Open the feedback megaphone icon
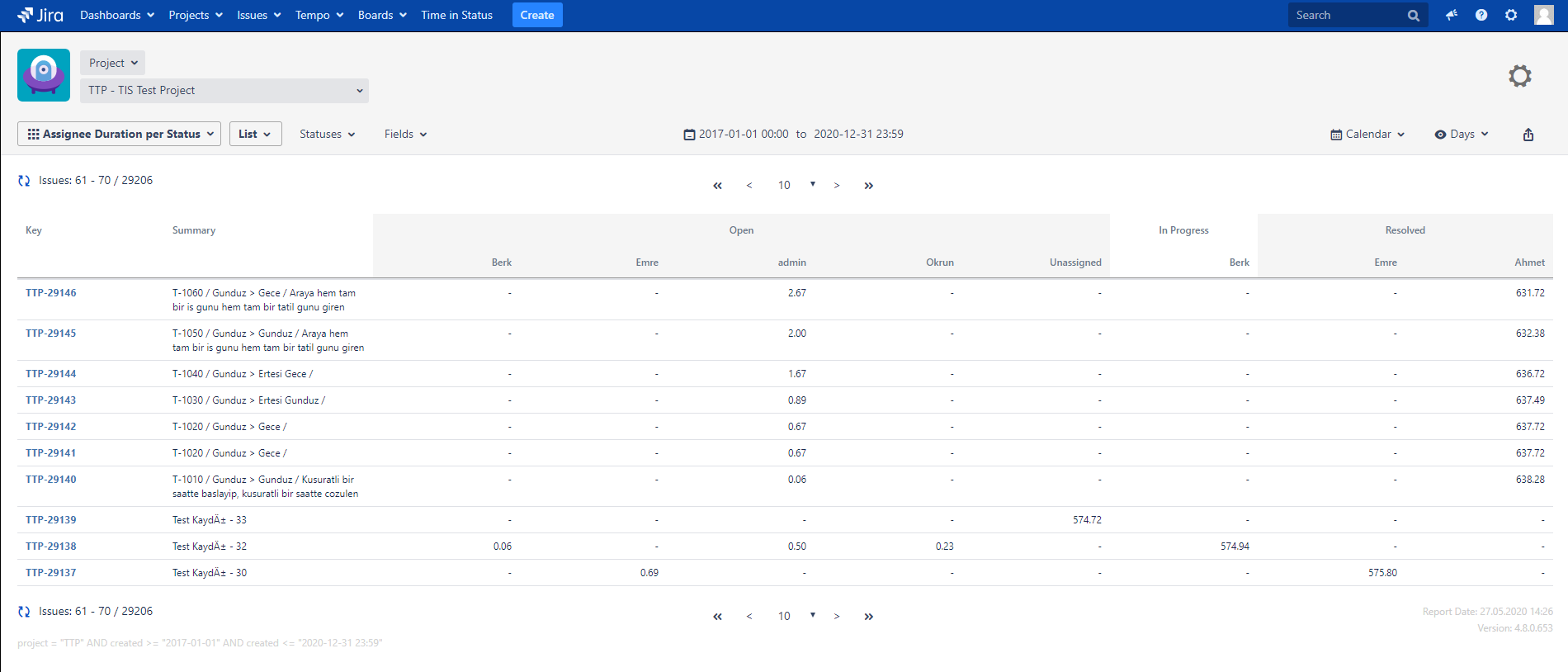The width and height of the screenshot is (1568, 672). pos(1452,15)
